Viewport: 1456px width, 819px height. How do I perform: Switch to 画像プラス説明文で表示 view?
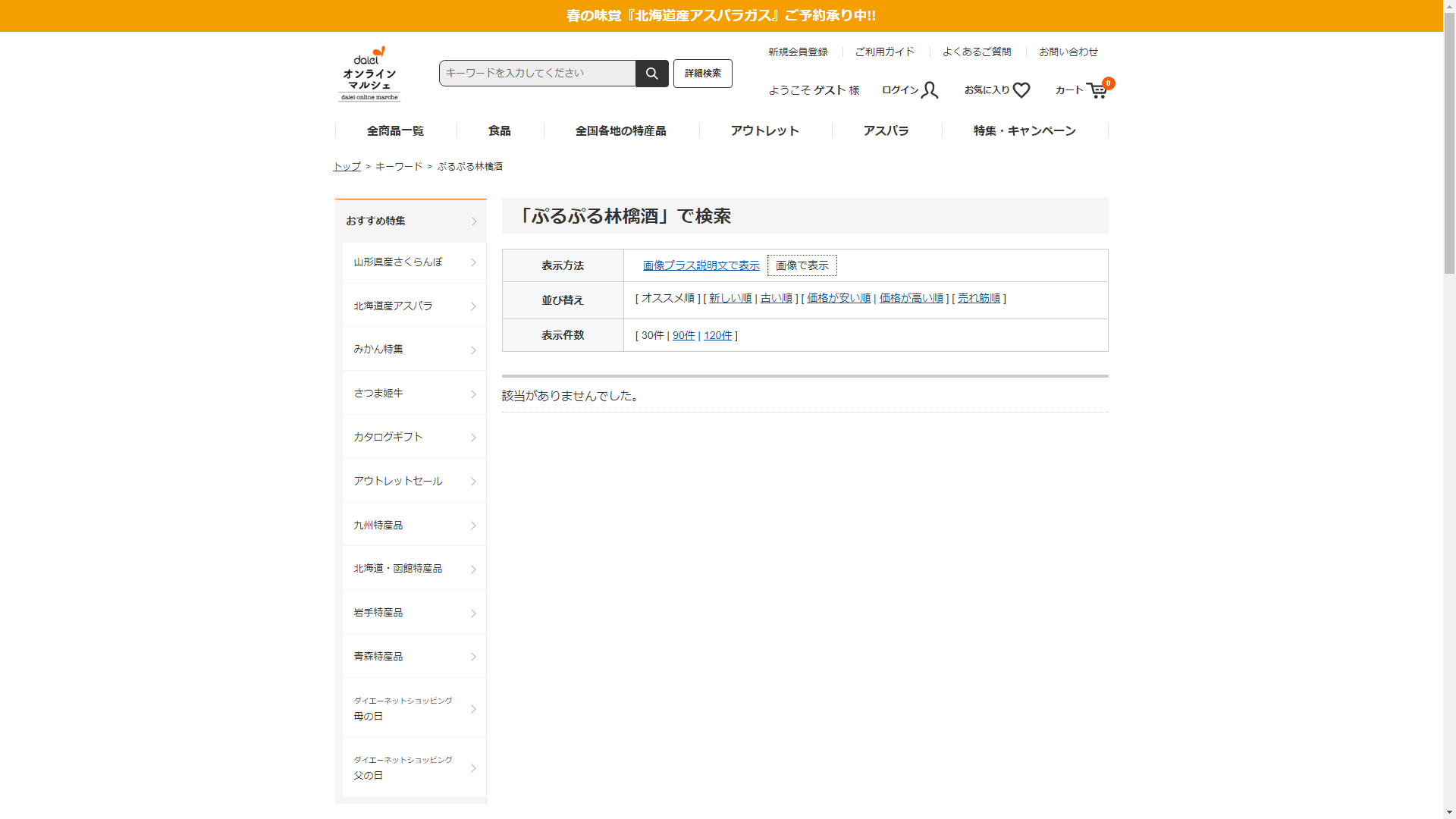701,265
